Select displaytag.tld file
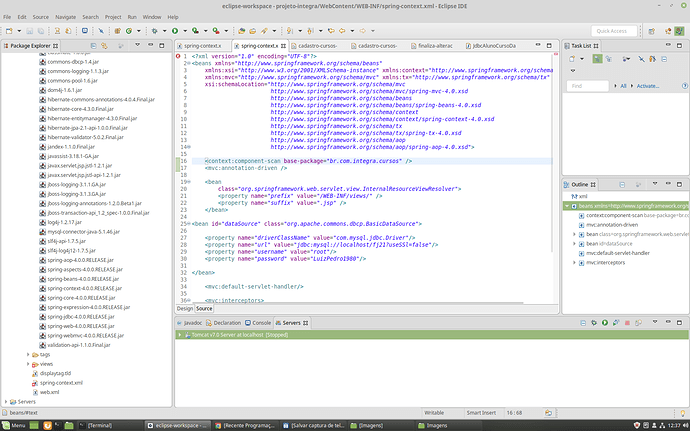 55,373
